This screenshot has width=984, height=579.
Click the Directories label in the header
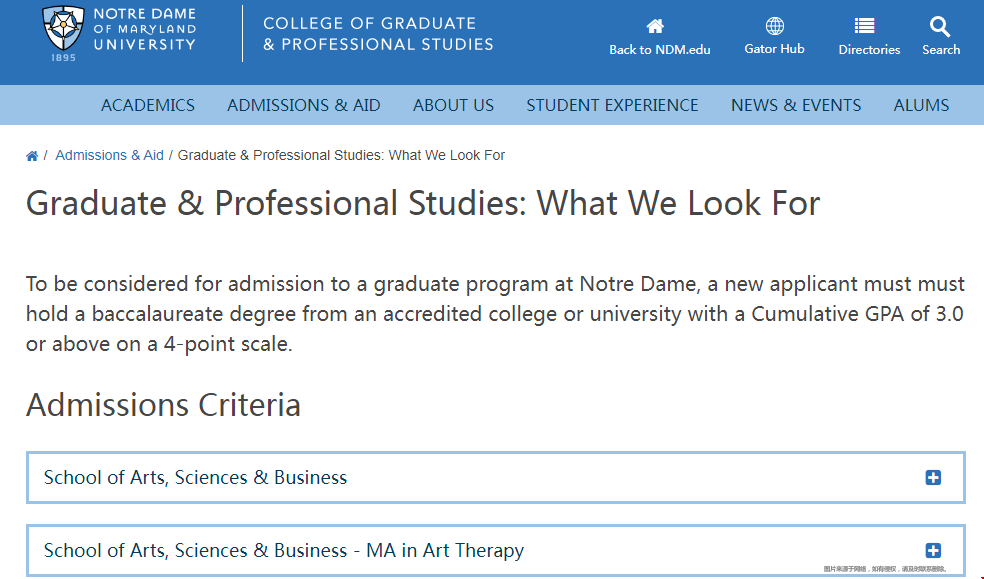(x=869, y=50)
